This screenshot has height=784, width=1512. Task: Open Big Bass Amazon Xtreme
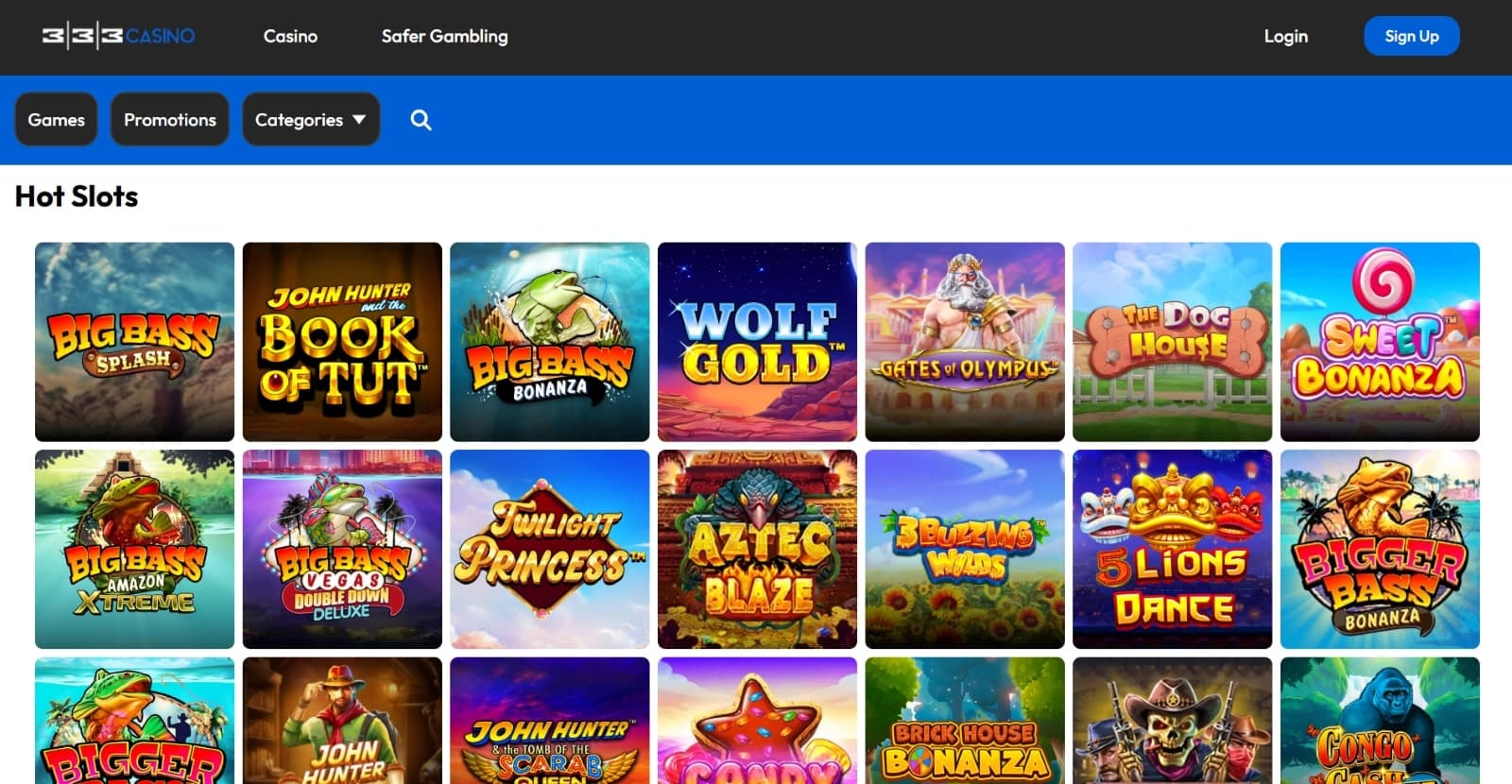point(134,549)
